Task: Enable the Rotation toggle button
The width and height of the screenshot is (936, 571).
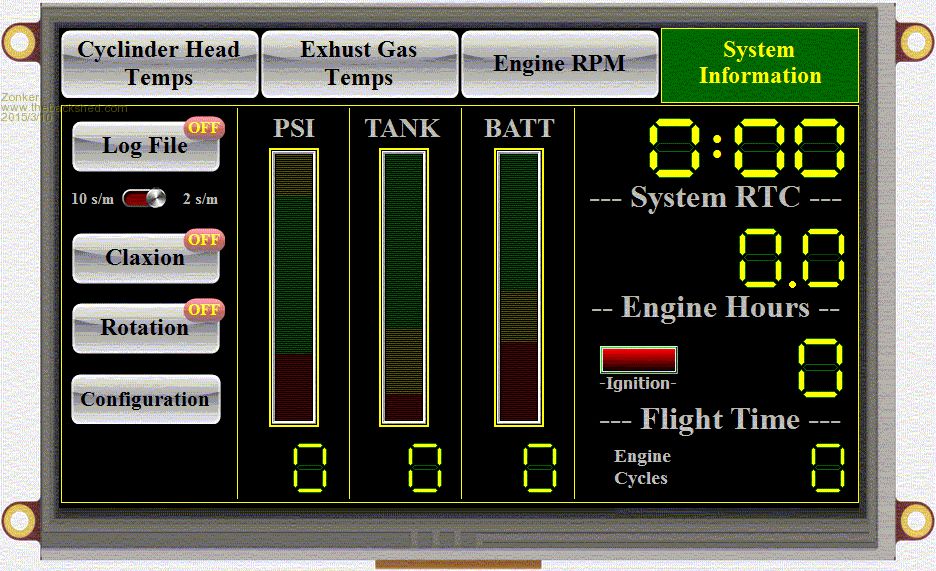Action: tap(146, 328)
